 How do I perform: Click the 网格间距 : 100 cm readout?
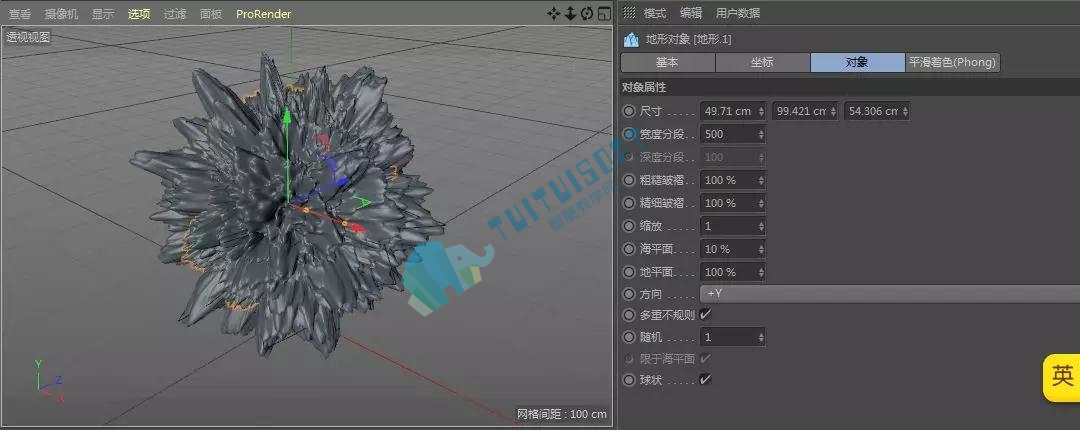pos(562,413)
